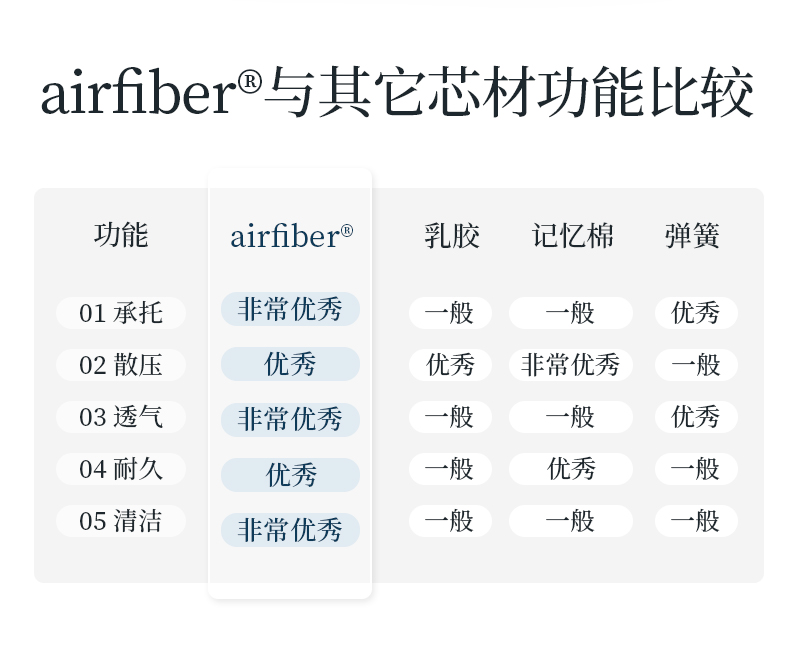Select 记忆棉's 非常优秀 rating for 散压

click(571, 365)
